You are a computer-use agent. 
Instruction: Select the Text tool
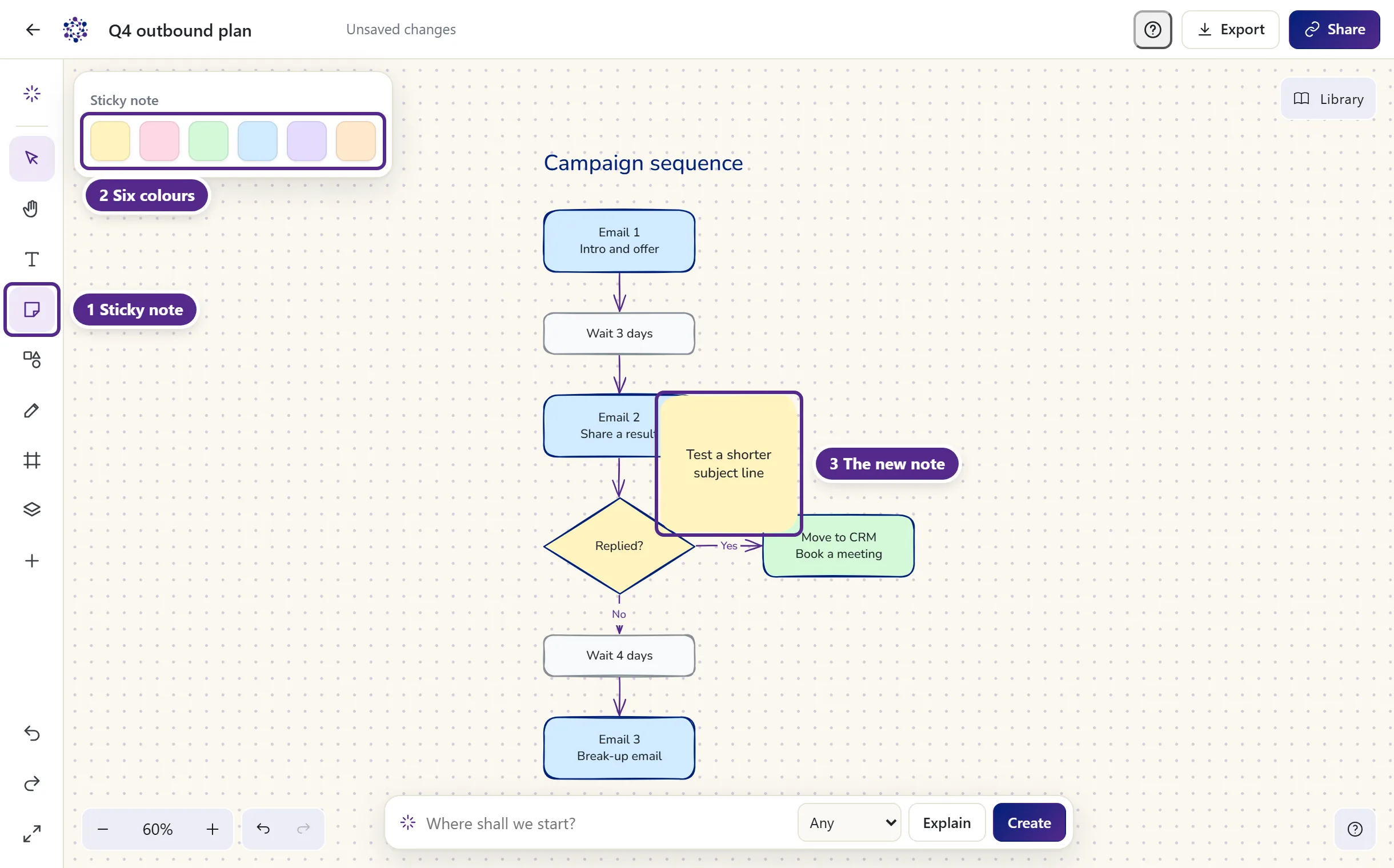(32, 259)
